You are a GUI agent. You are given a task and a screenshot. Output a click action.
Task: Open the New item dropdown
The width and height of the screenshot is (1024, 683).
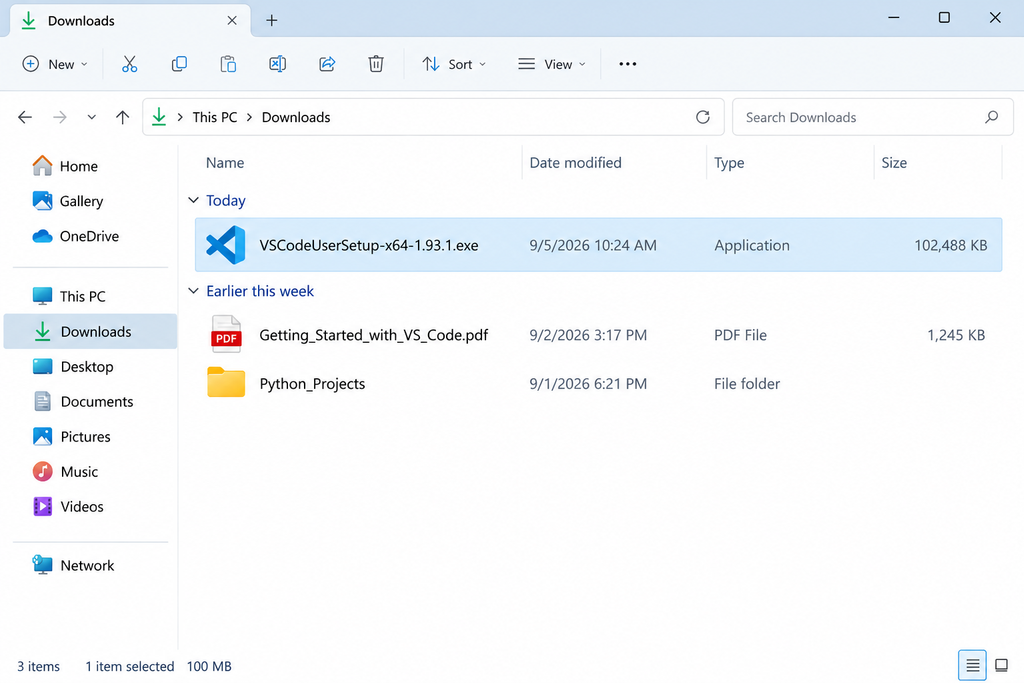pyautogui.click(x=55, y=64)
